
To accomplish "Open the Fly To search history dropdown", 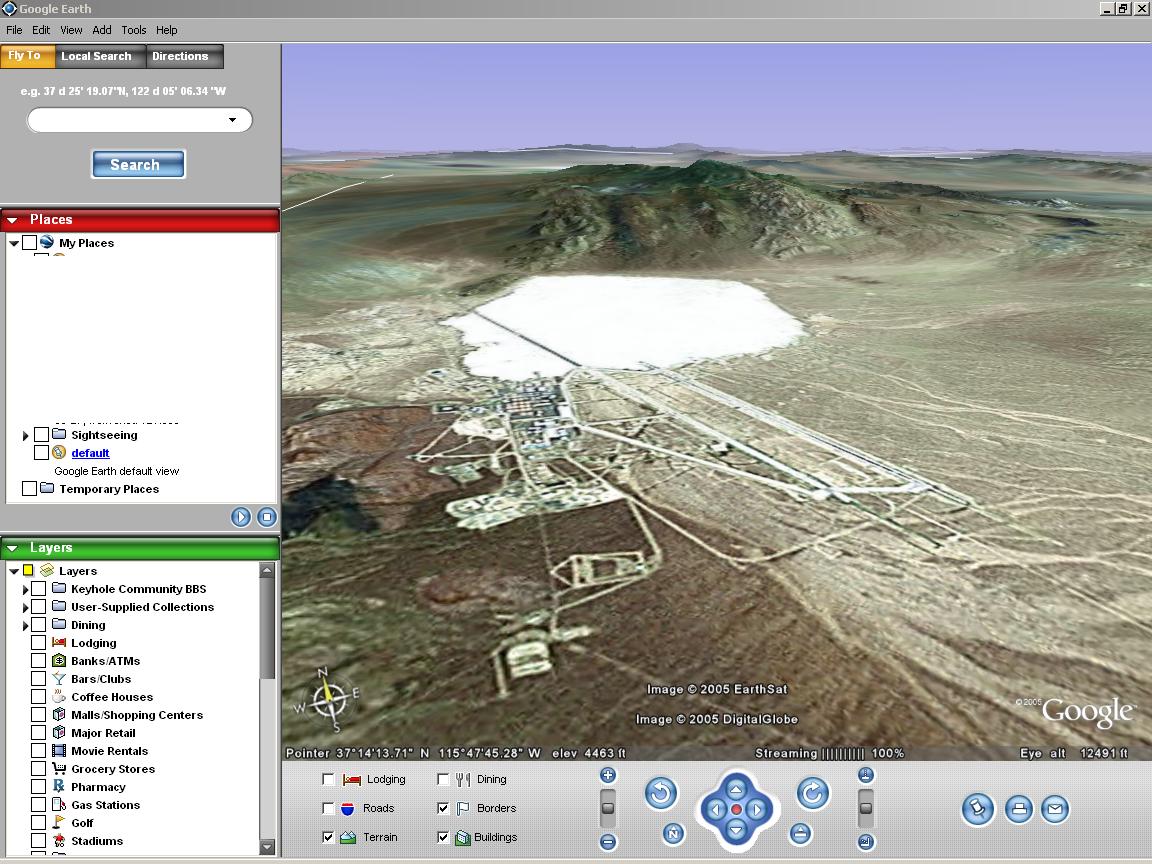I will [x=233, y=120].
